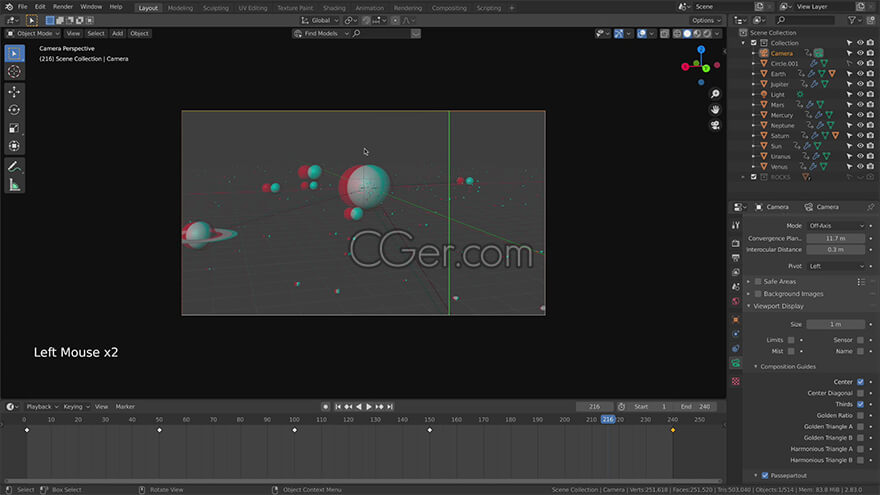
Task: Activate the Scale tool
Action: tap(15, 129)
